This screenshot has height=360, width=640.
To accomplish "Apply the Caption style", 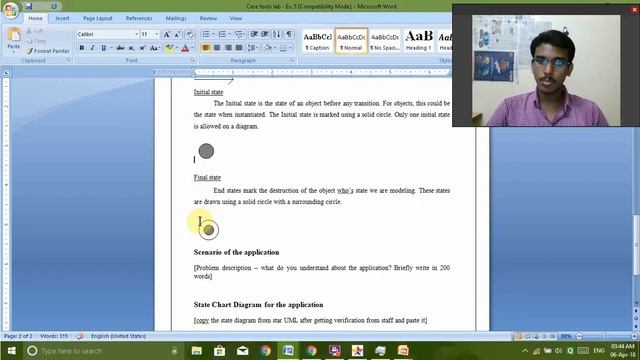I will coord(317,41).
